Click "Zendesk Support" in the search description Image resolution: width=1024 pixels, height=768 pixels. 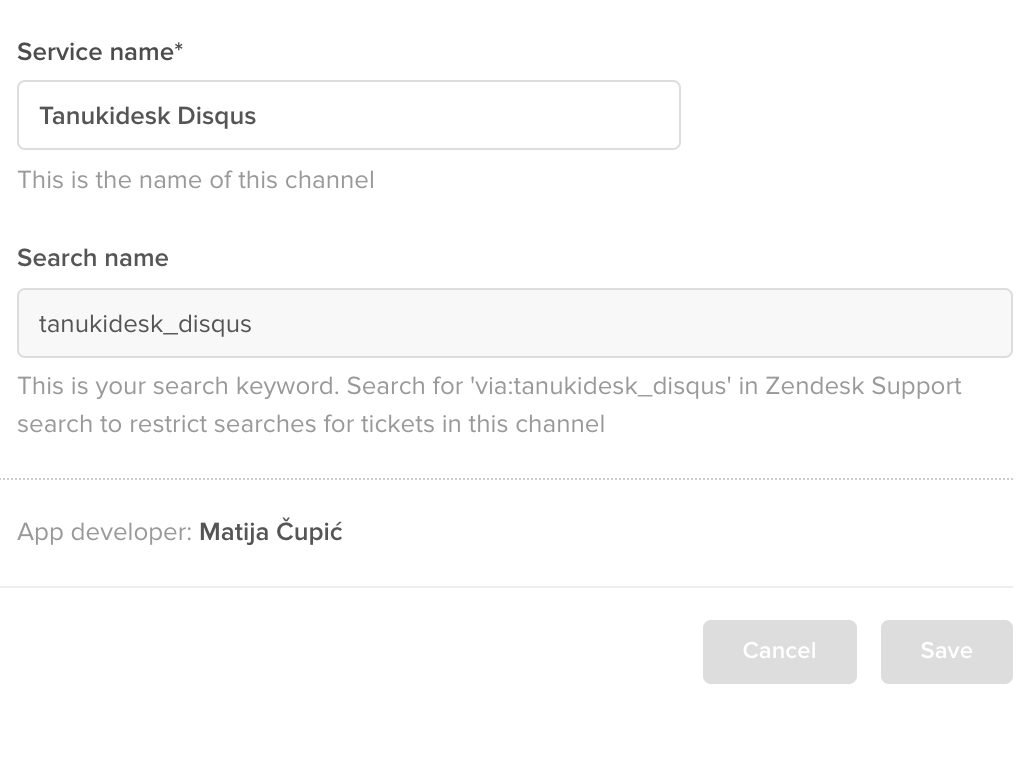[x=863, y=386]
